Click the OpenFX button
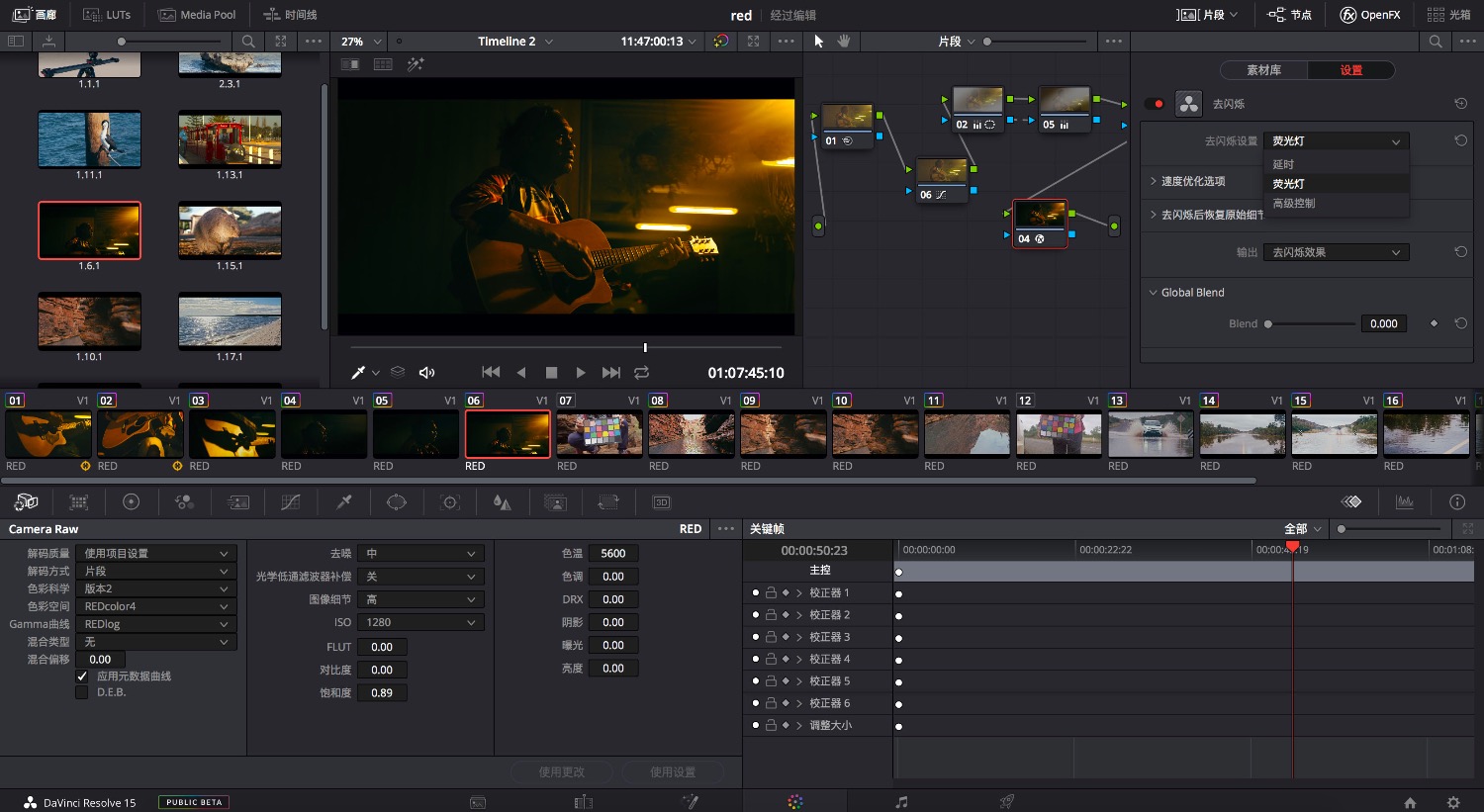The image size is (1484, 812). 1370,15
